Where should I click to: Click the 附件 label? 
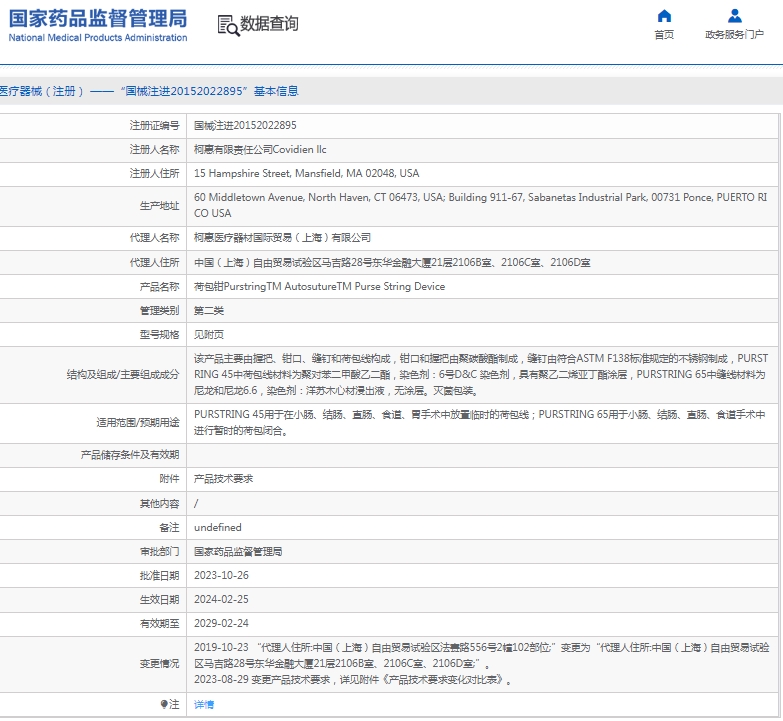pos(169,478)
